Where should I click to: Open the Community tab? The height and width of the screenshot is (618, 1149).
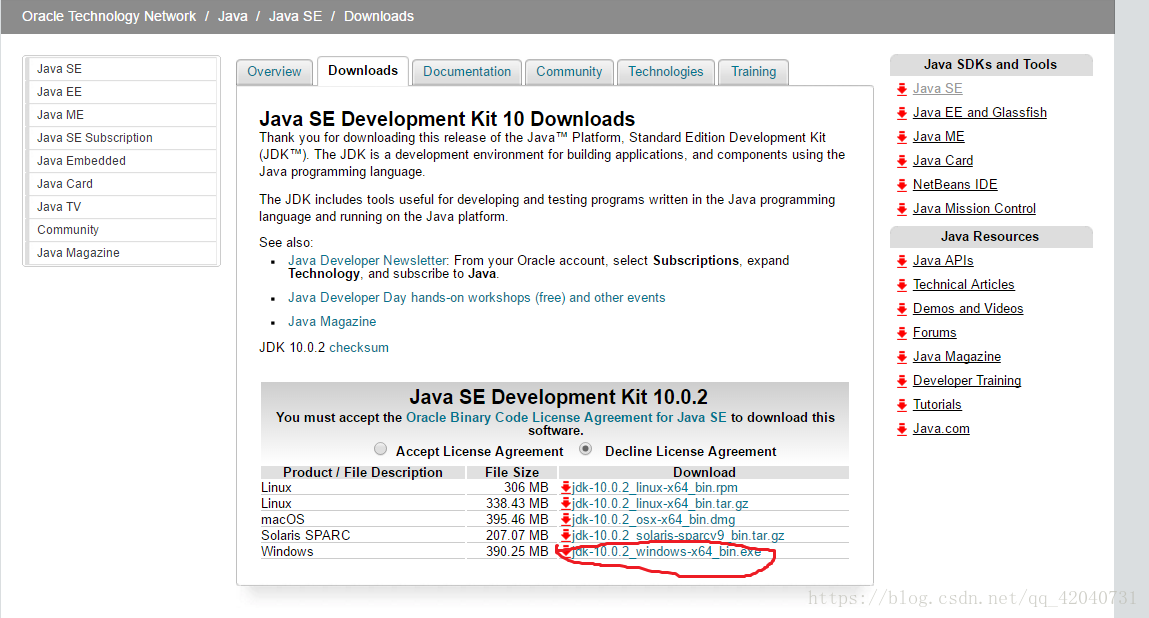click(x=569, y=72)
